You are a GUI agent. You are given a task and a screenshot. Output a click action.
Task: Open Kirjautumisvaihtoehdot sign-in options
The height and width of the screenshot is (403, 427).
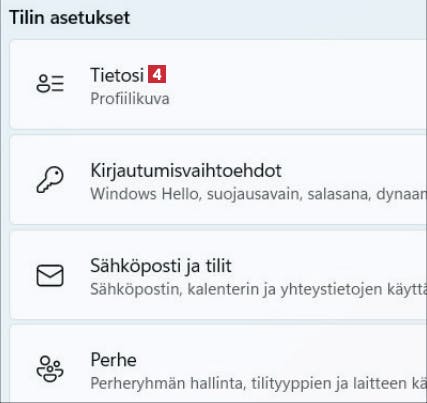click(218, 180)
